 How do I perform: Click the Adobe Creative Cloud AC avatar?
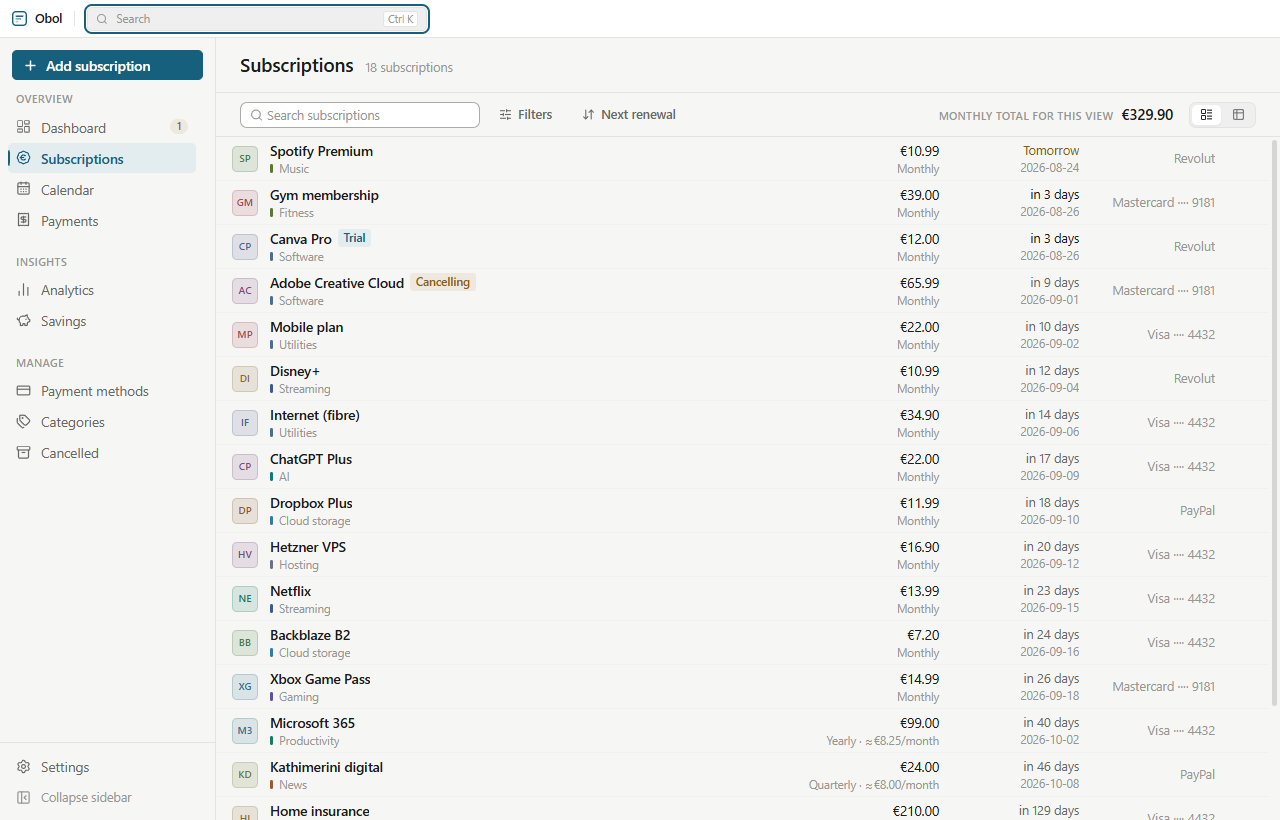pos(245,291)
